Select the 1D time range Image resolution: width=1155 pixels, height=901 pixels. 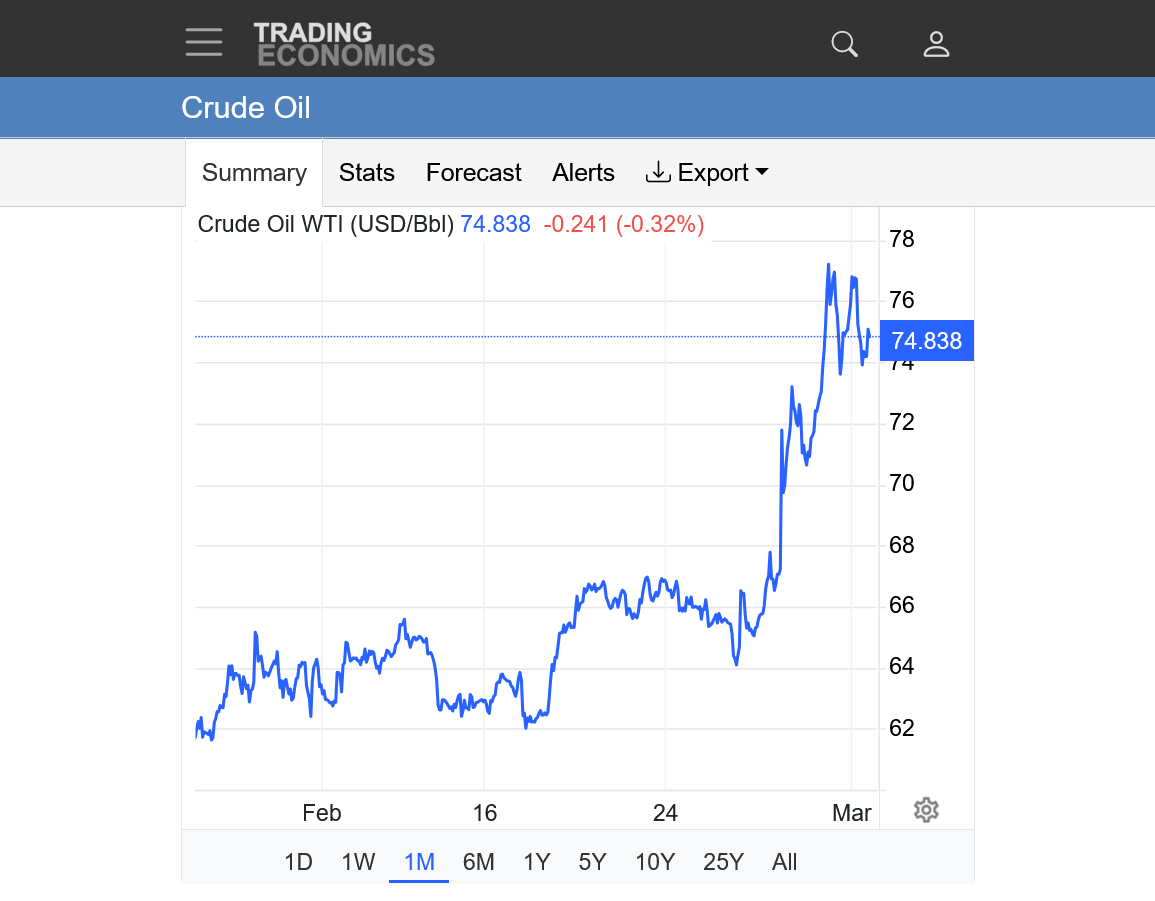click(298, 862)
